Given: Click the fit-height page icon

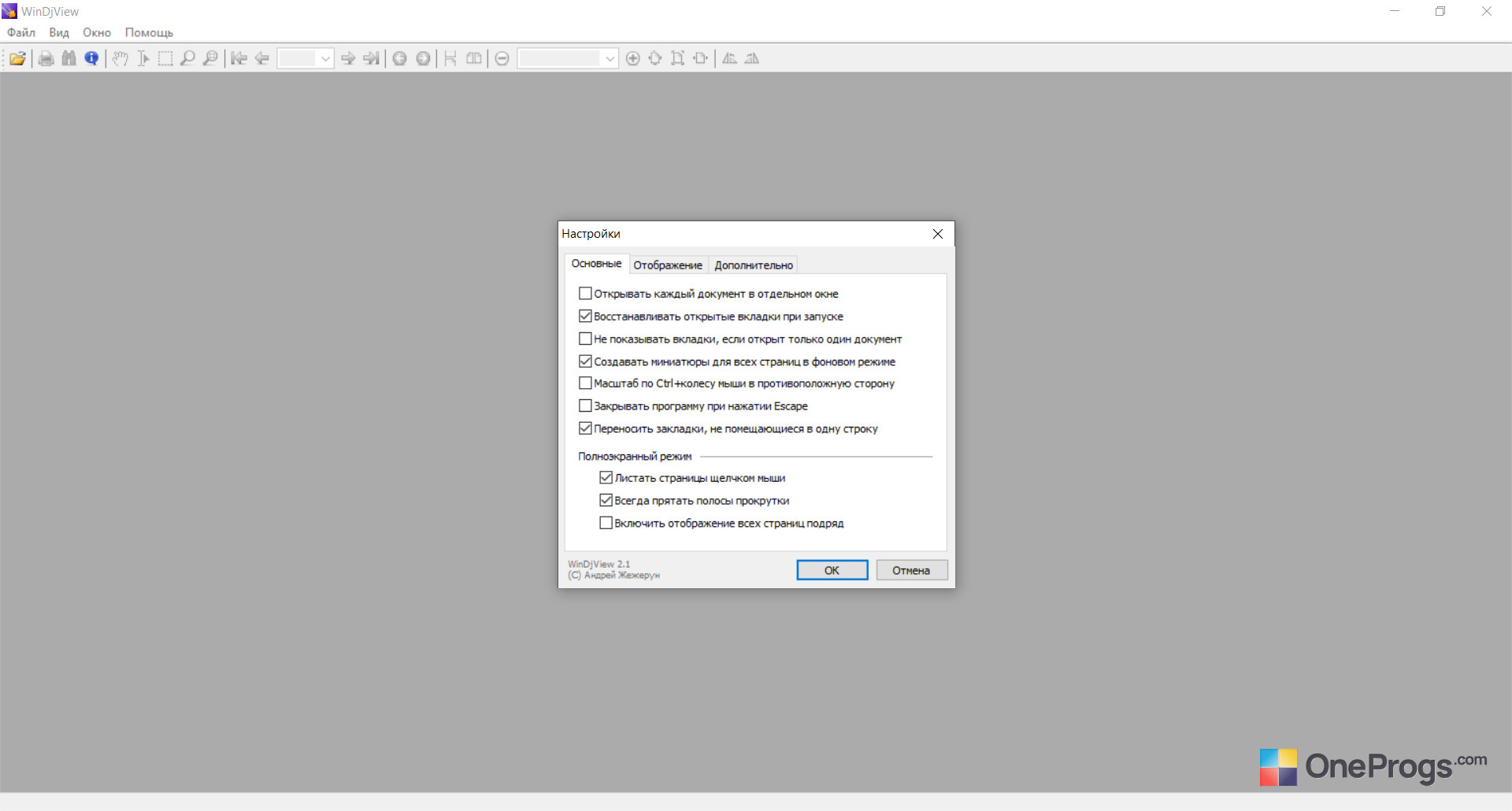Looking at the screenshot, I should tap(677, 58).
